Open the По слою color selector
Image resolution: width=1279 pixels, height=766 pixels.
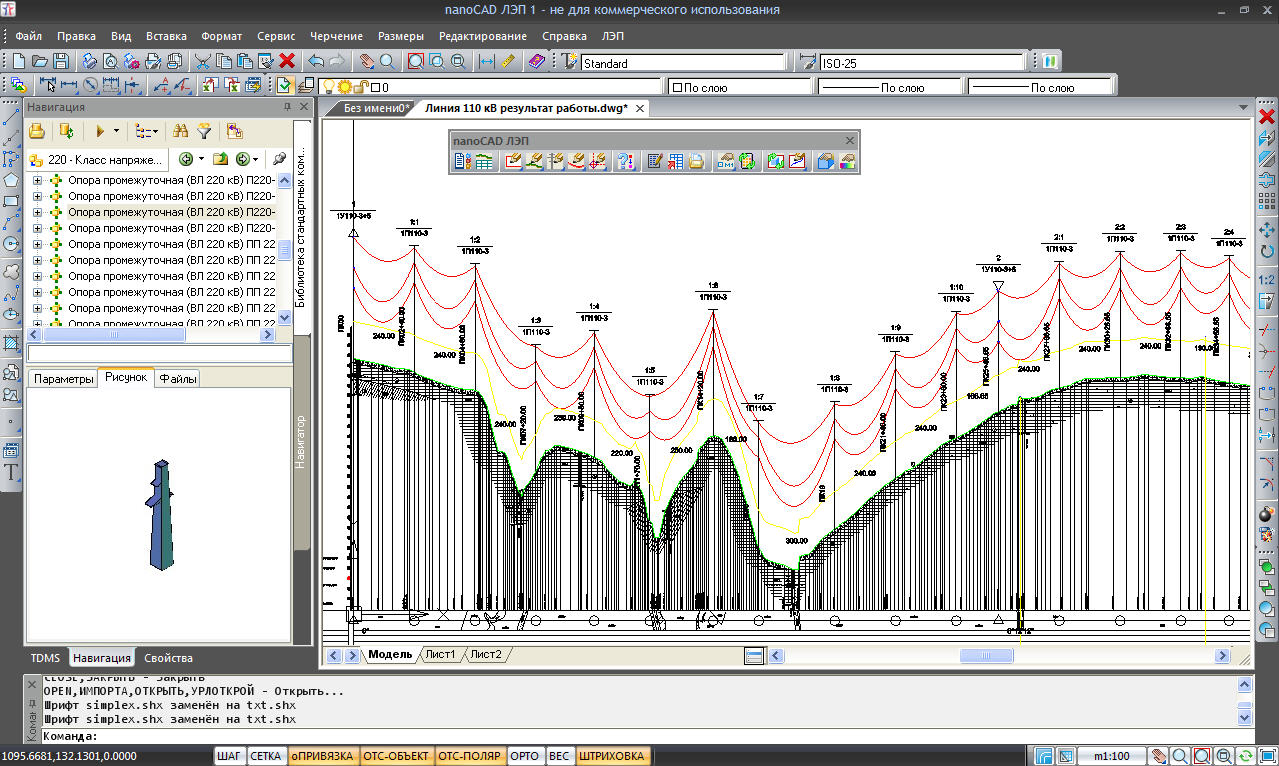coord(740,88)
